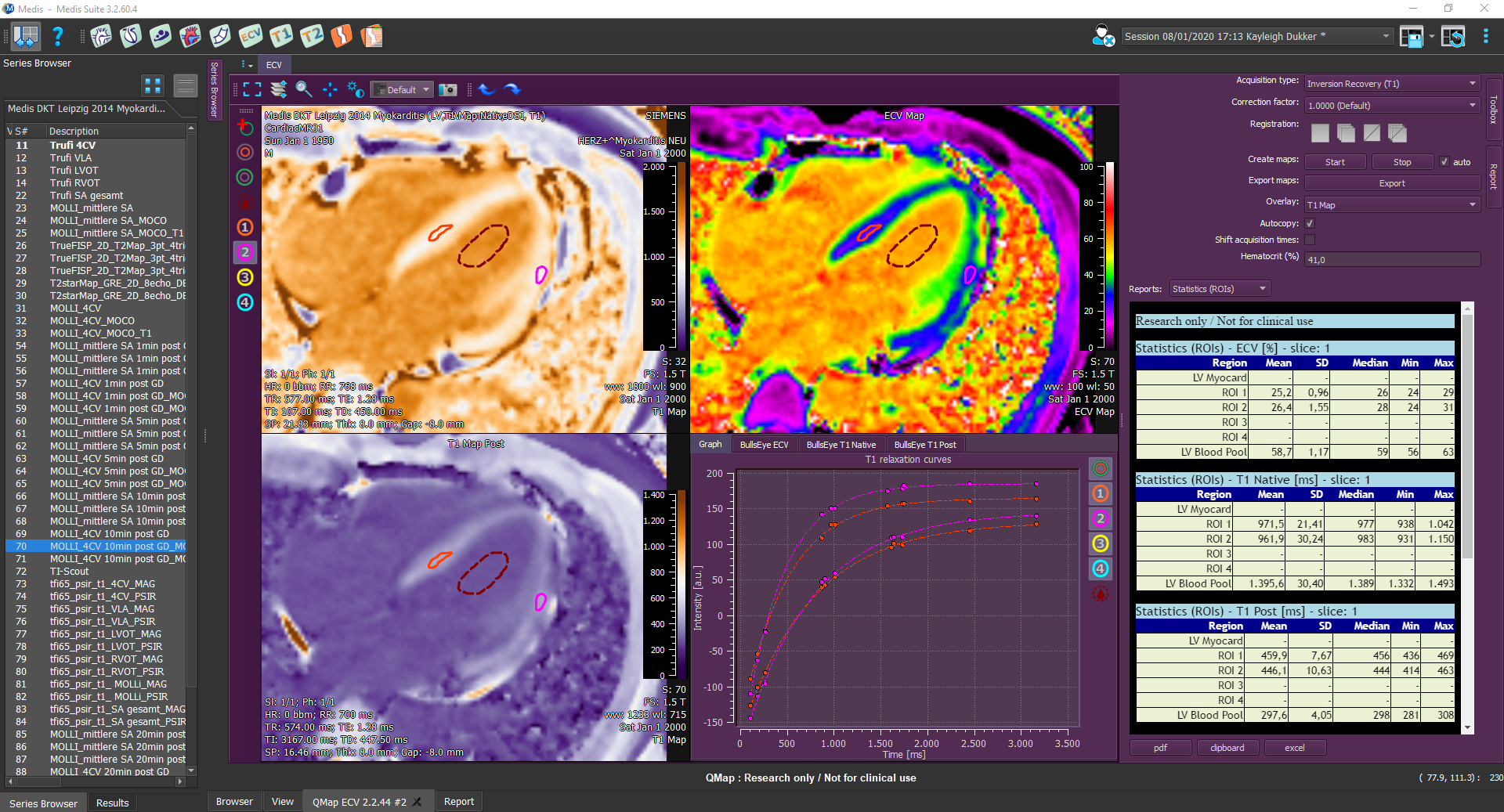The width and height of the screenshot is (1504, 812).
Task: Open the Results tab at bottom left
Action: pyautogui.click(x=112, y=803)
